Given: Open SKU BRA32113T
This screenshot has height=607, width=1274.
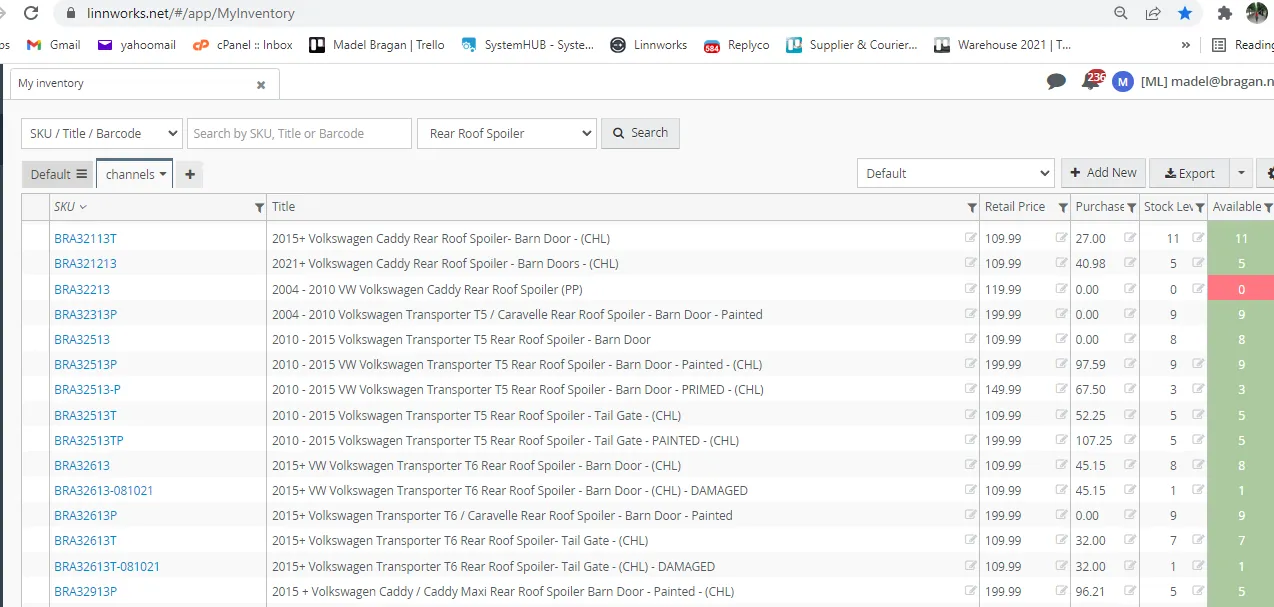Looking at the screenshot, I should 85,239.
